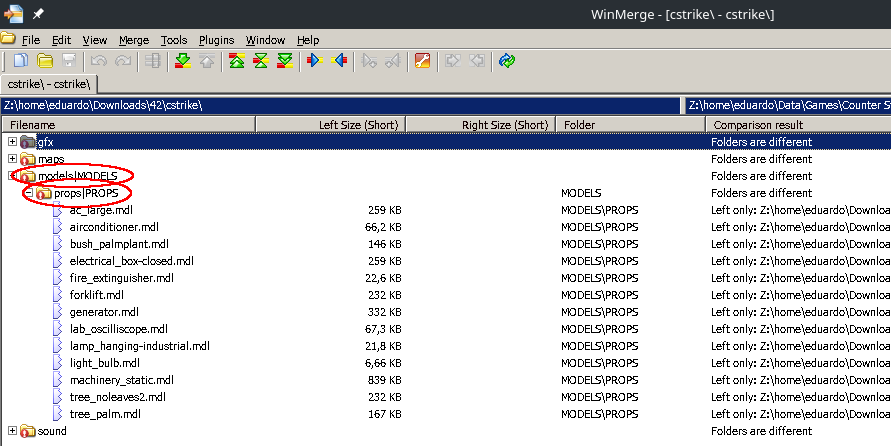The image size is (891, 446).
Task: Open the Window menu
Action: click(x=265, y=40)
